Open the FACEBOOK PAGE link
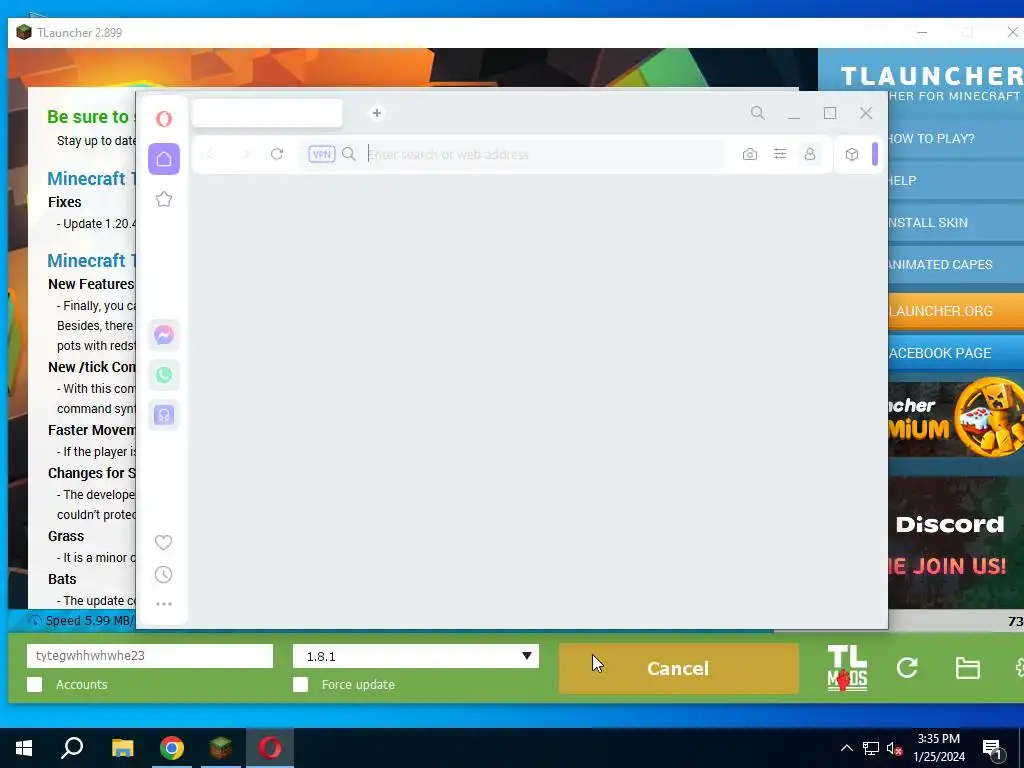This screenshot has height=768, width=1024. coord(956,353)
